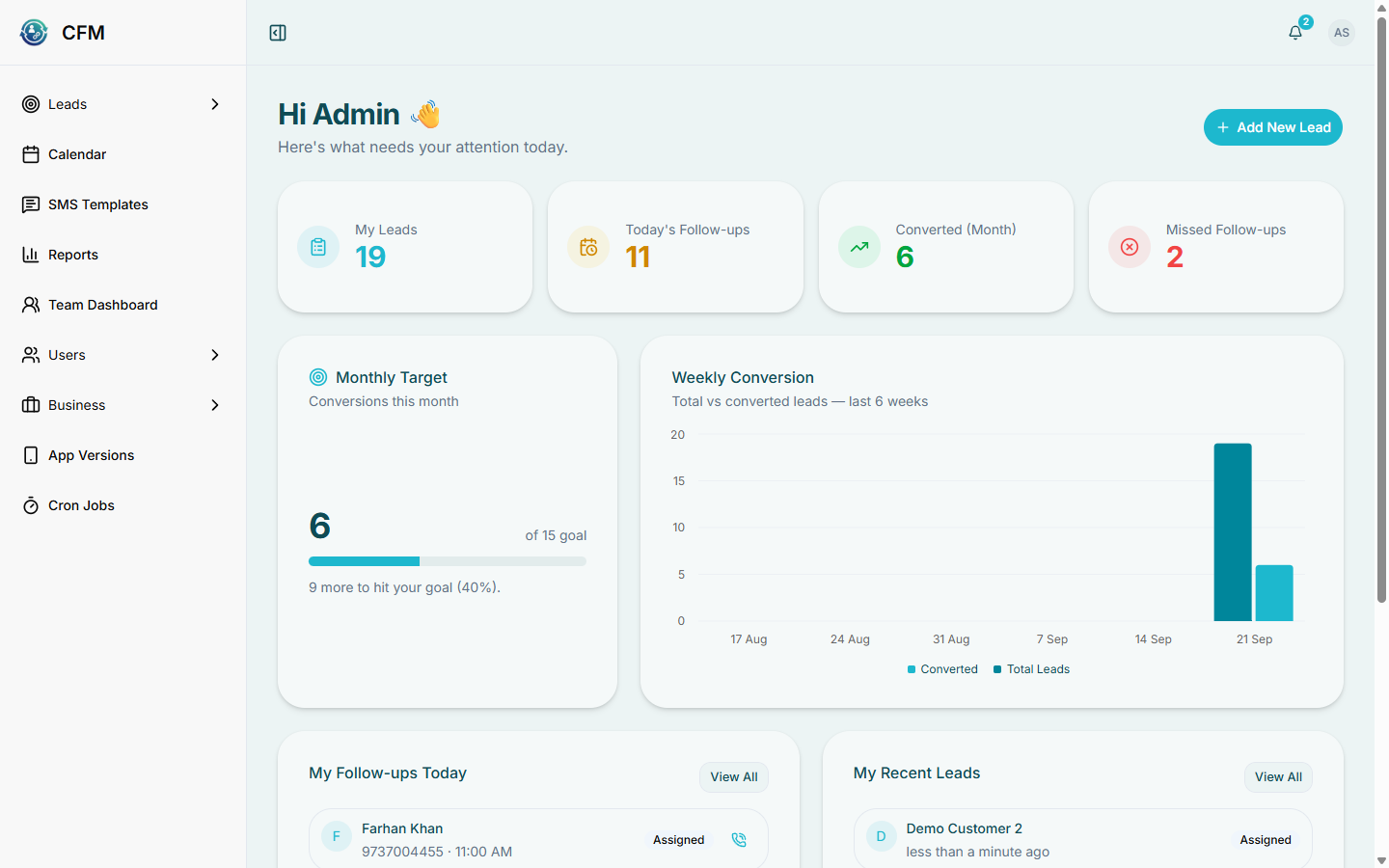Open SMS Templates from the sidebar
Viewport: 1389px width, 868px height.
click(x=123, y=204)
